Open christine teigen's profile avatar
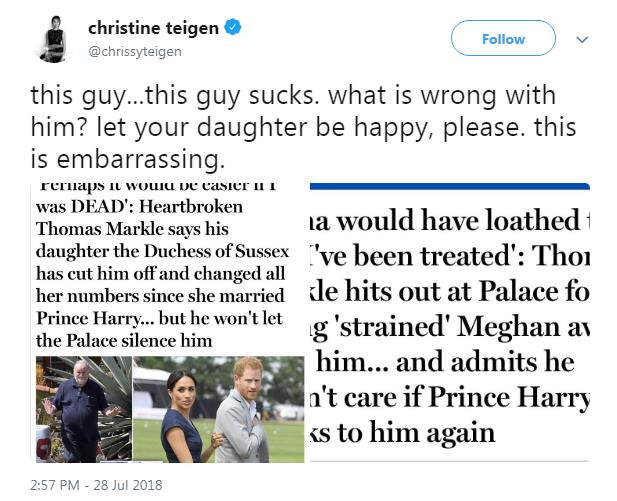The width and height of the screenshot is (617, 501). pyautogui.click(x=52, y=39)
